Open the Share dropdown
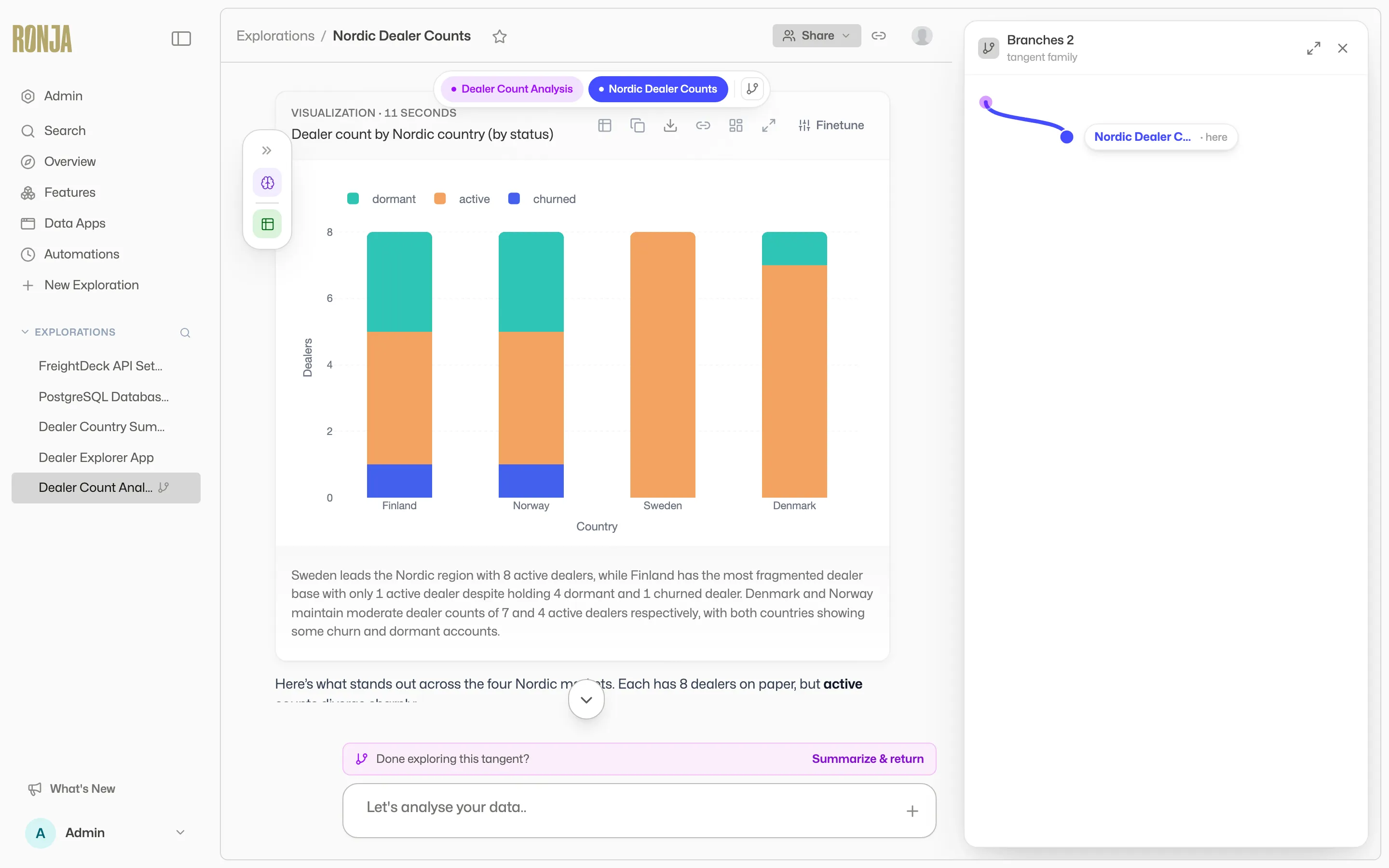The image size is (1389, 868). pyautogui.click(x=816, y=36)
